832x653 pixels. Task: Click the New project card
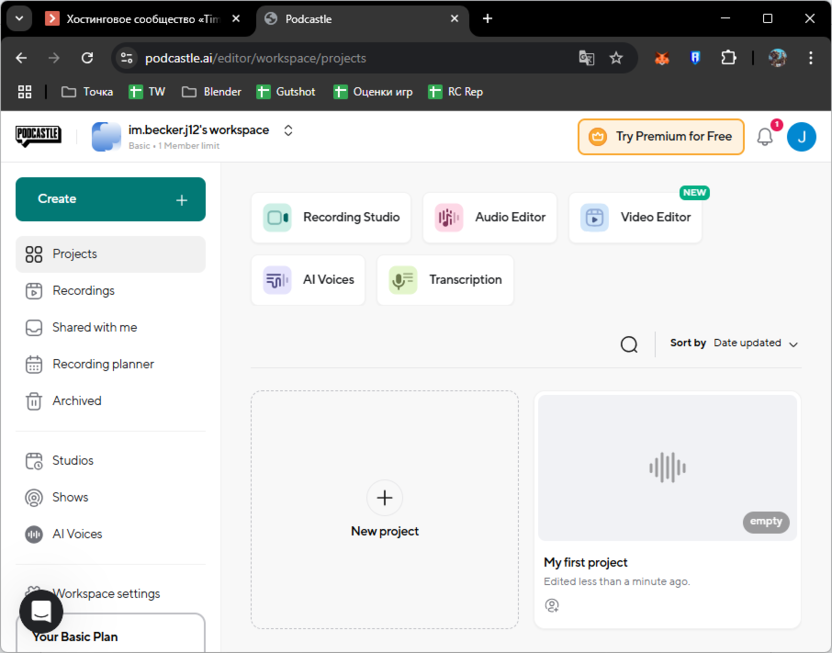[384, 509]
